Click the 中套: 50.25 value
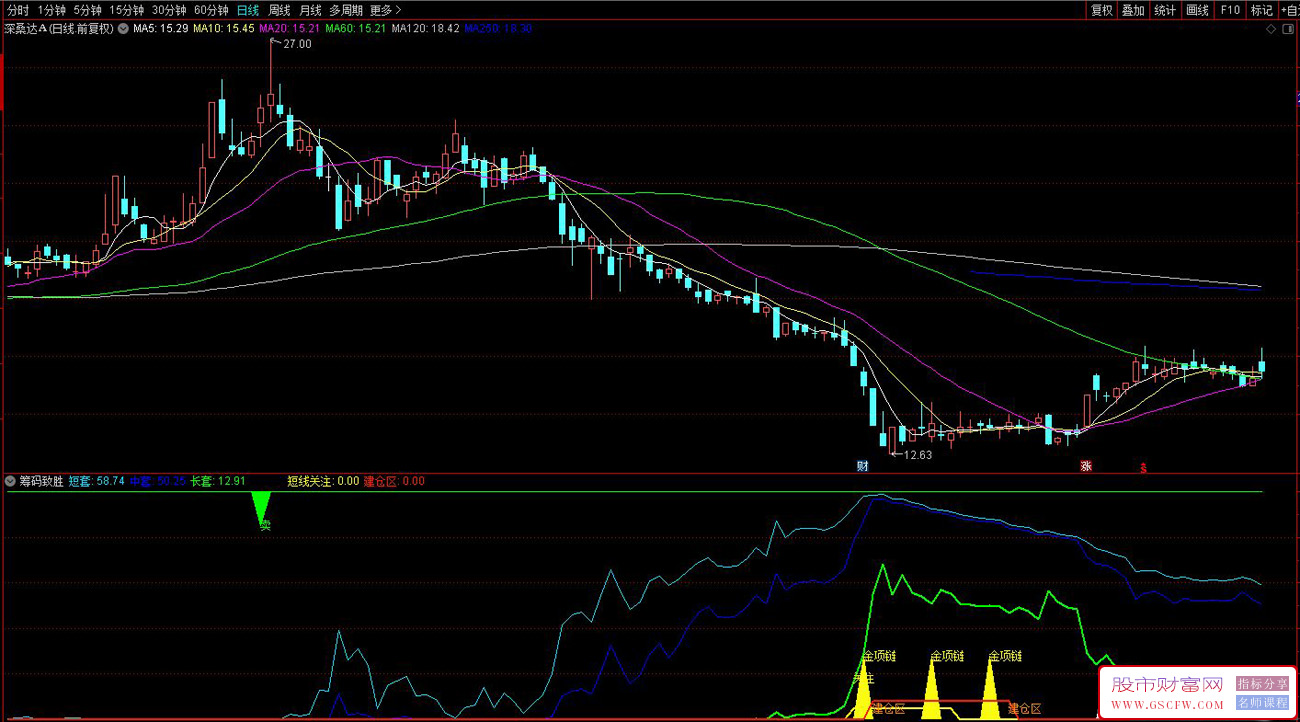 point(158,481)
